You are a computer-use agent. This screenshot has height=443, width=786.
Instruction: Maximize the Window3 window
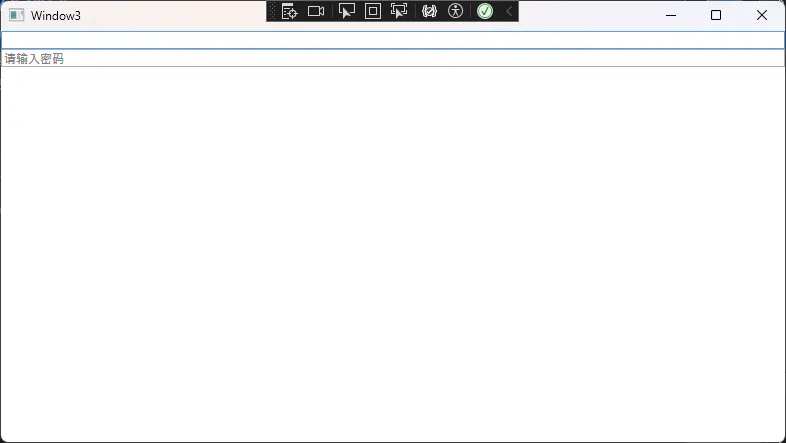pyautogui.click(x=716, y=15)
